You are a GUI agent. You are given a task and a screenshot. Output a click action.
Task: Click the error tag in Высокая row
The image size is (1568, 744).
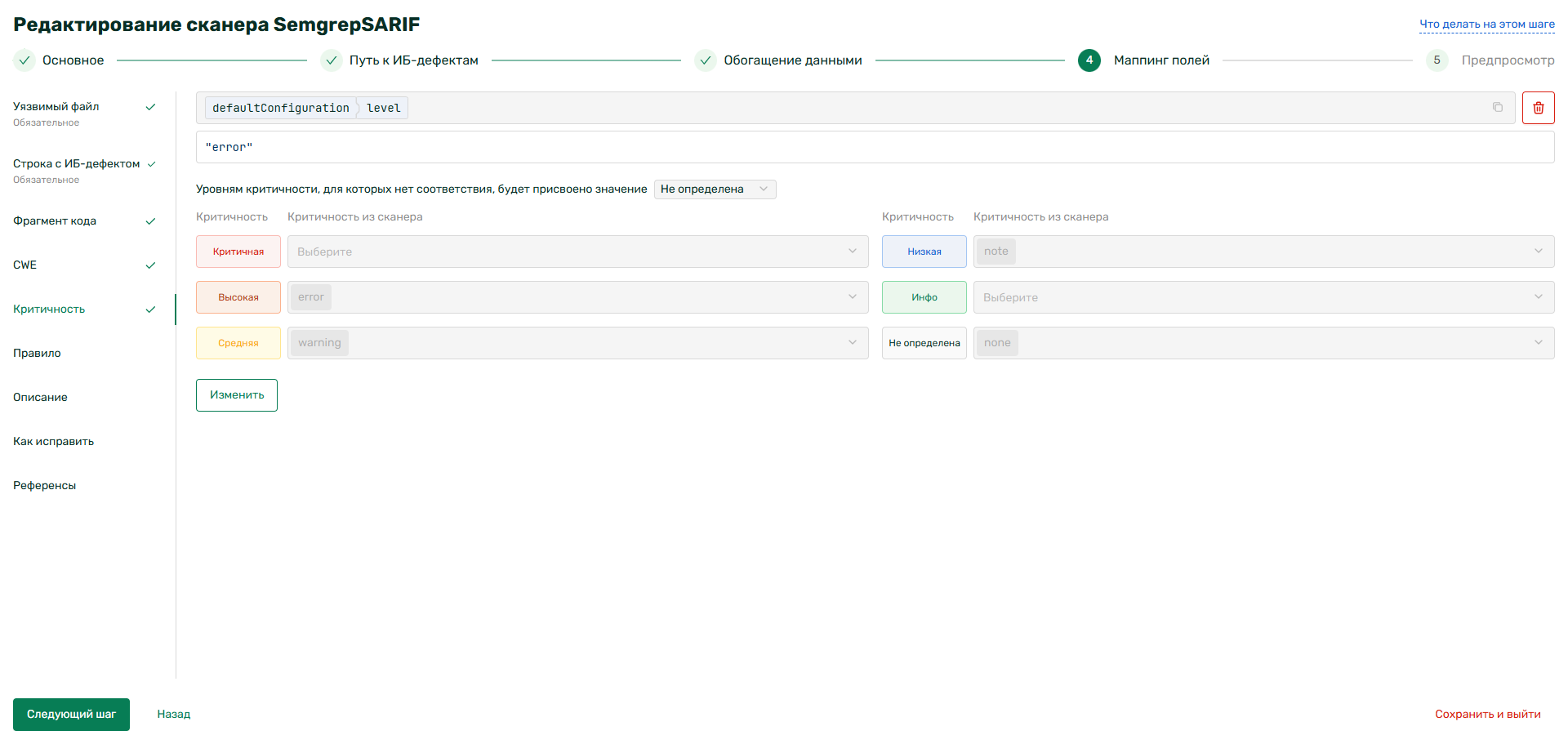311,297
